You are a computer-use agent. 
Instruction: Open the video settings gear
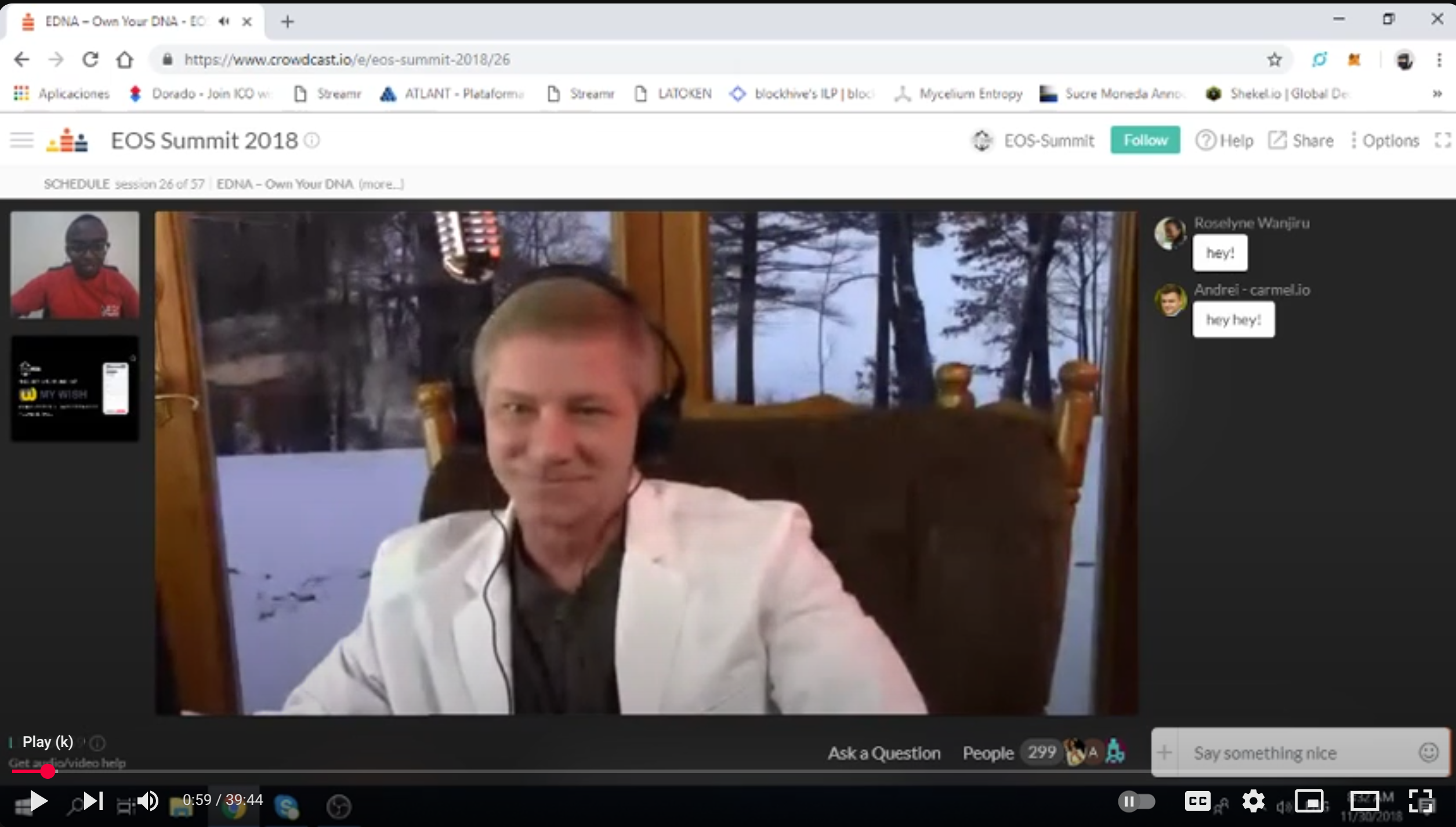[1253, 801]
